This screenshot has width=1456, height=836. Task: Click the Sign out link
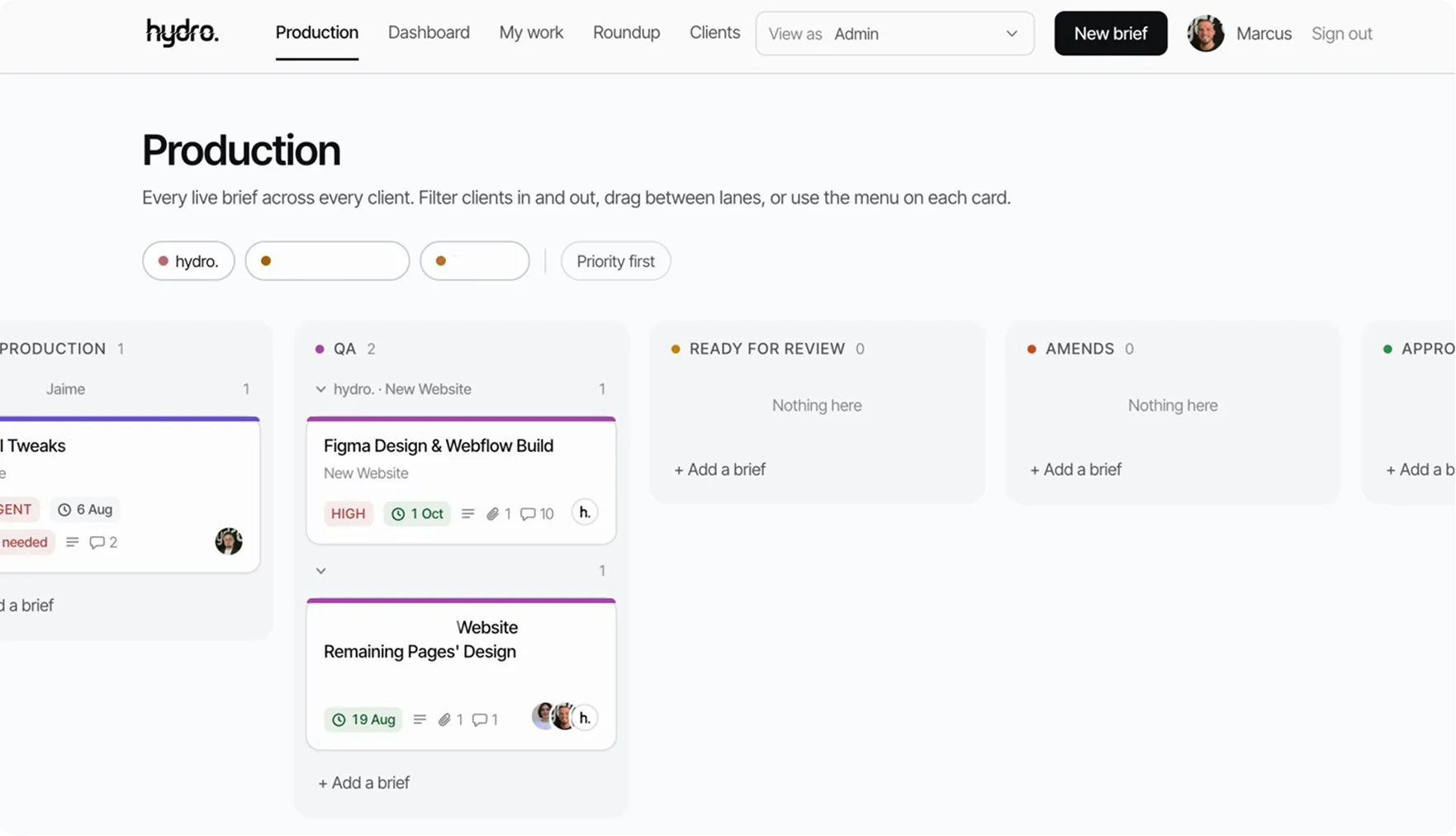coord(1341,34)
